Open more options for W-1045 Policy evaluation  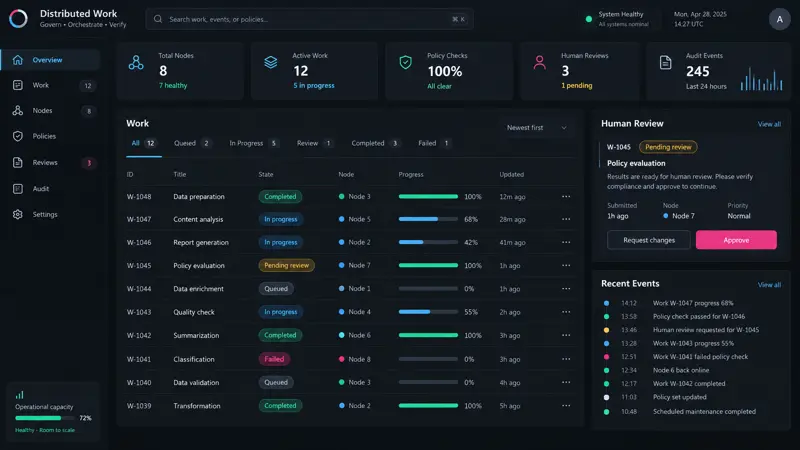(566, 265)
